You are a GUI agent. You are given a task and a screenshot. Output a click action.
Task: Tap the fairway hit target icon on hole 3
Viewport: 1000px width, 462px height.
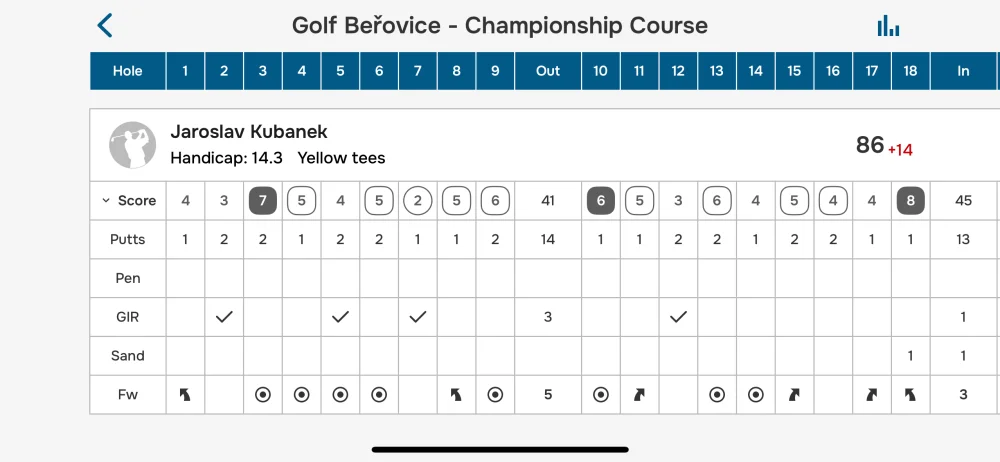pos(263,395)
